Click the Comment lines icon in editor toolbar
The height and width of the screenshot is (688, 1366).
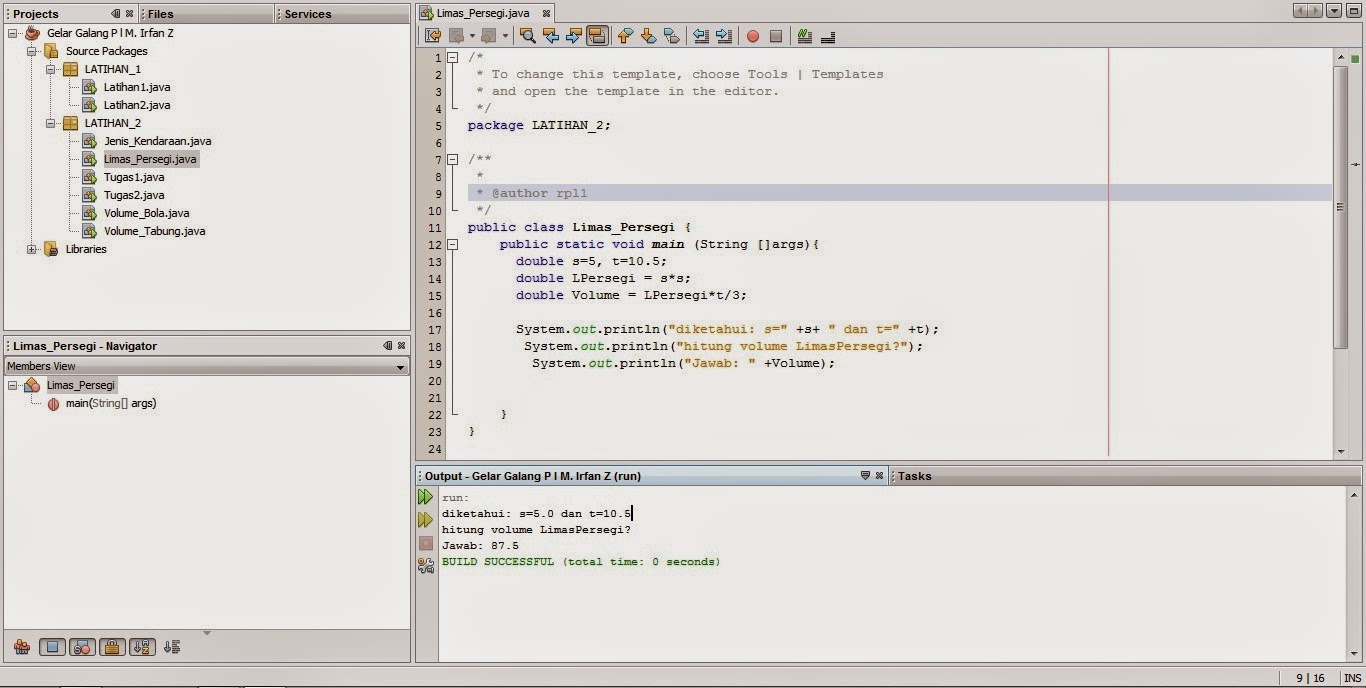point(805,36)
